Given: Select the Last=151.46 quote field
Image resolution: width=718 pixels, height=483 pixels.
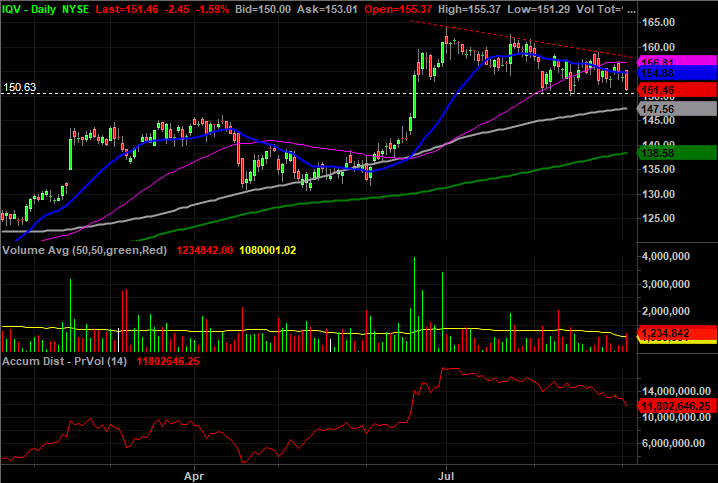Looking at the screenshot, I should [x=127, y=9].
